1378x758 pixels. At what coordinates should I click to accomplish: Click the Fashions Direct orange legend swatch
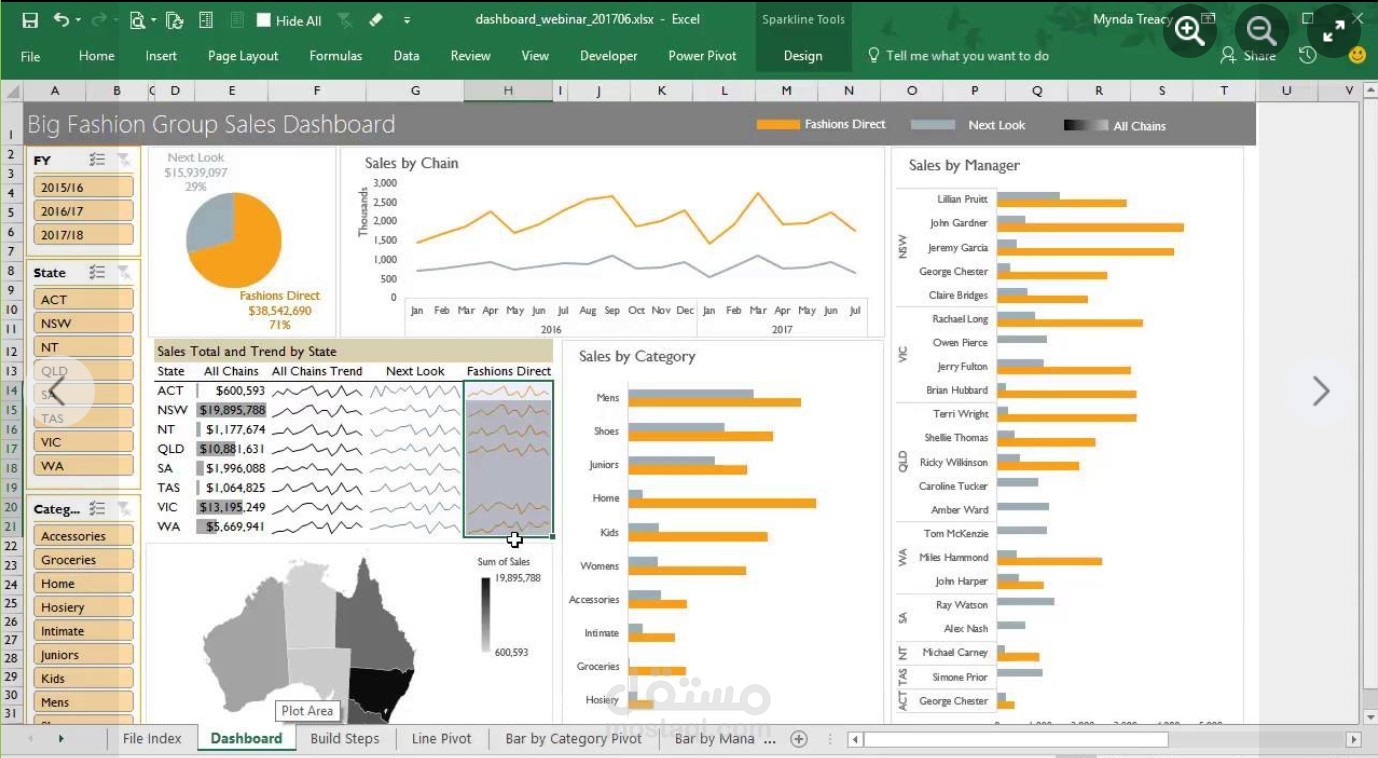[x=778, y=125]
